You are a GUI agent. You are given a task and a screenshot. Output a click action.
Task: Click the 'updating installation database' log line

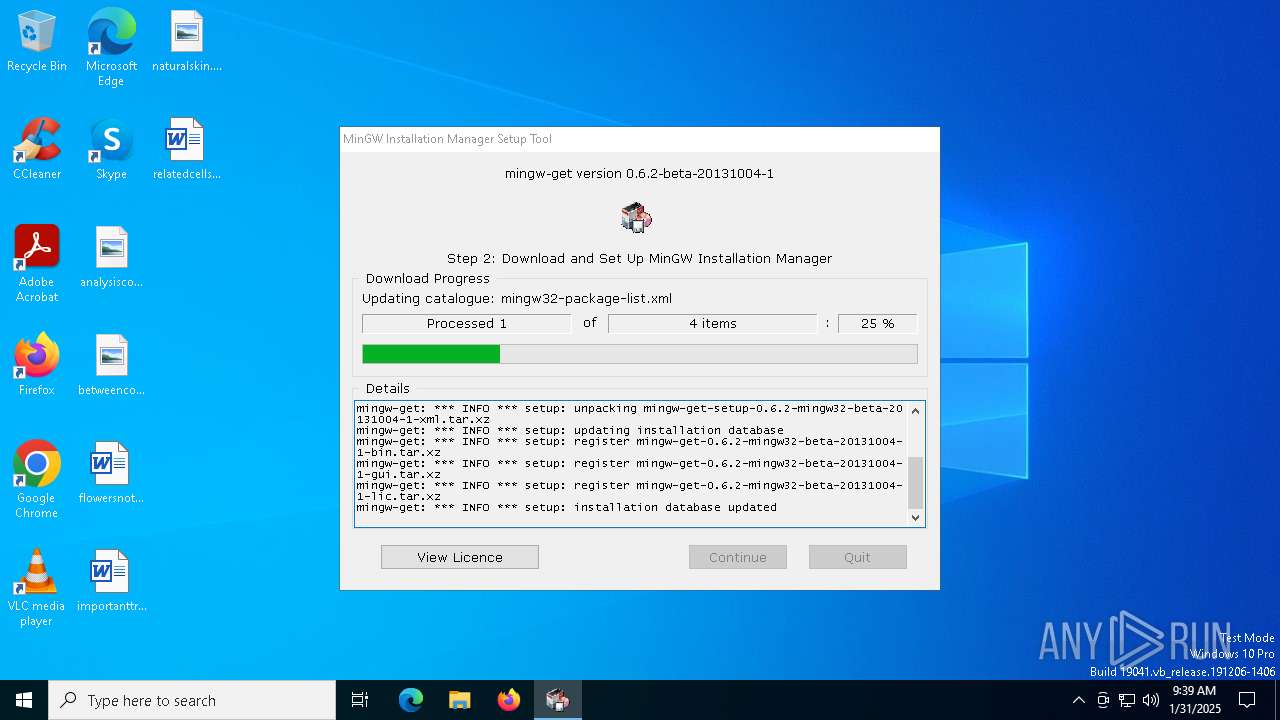click(570, 430)
